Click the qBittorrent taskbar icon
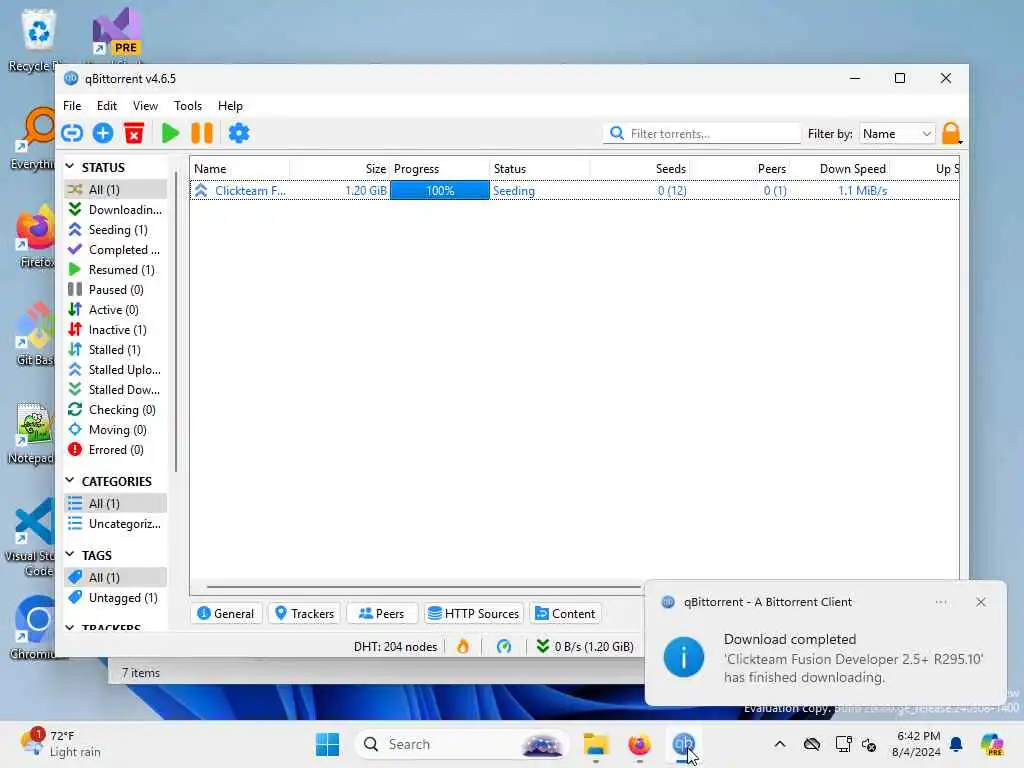This screenshot has width=1024, height=768. [x=682, y=744]
